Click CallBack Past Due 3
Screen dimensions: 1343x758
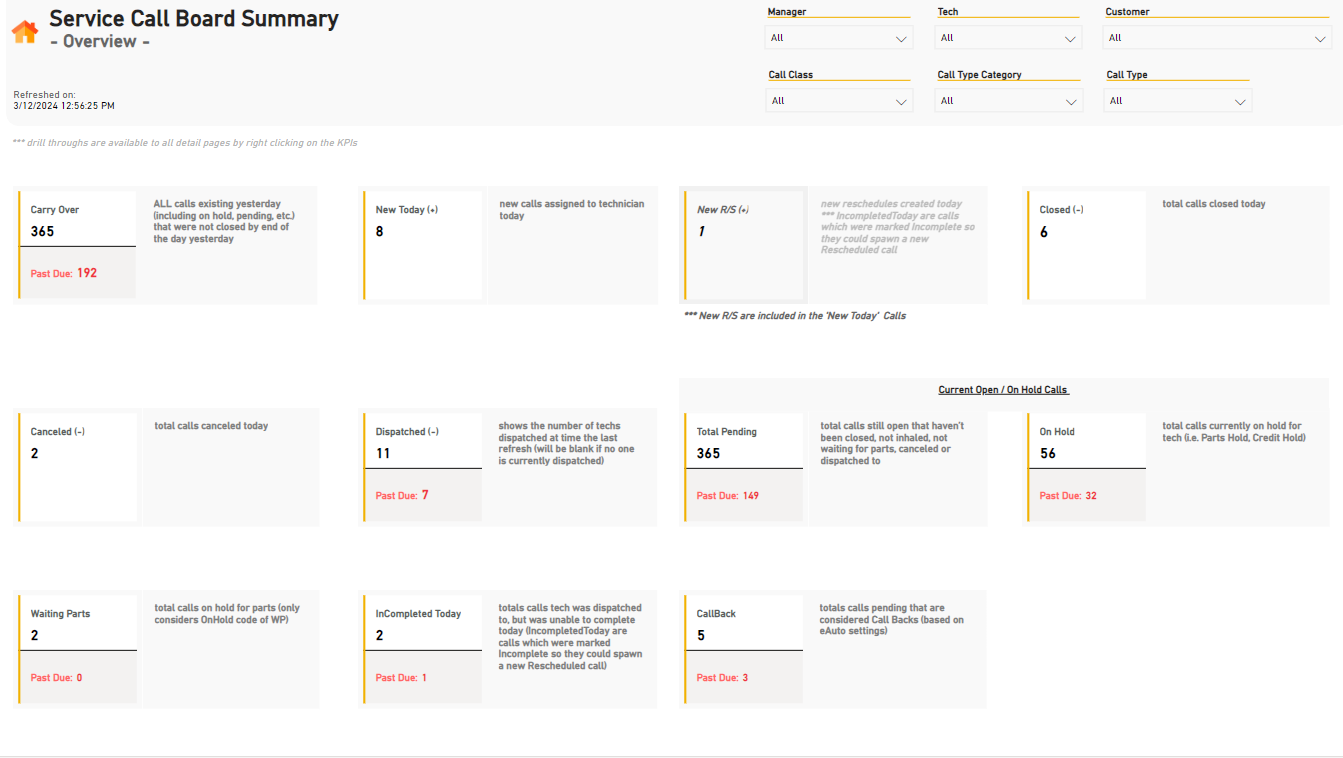722,678
